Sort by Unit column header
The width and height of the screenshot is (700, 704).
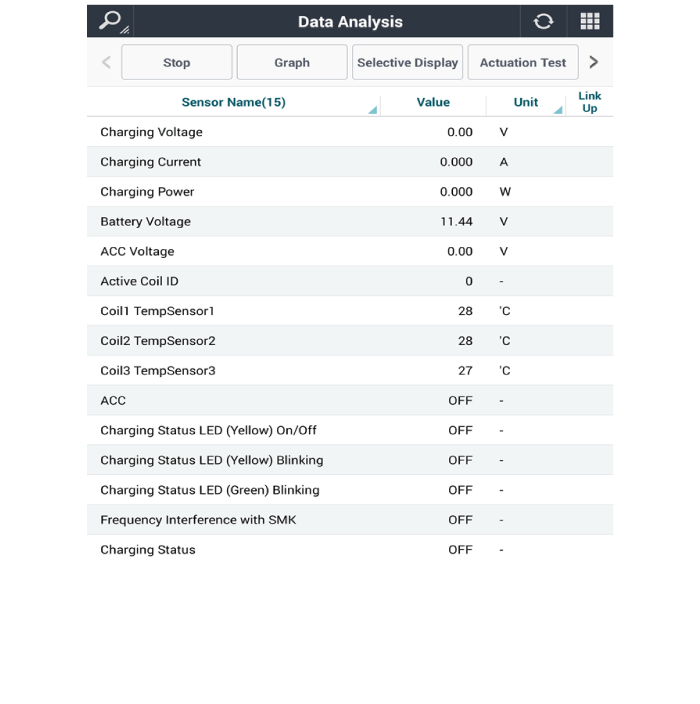click(x=526, y=102)
